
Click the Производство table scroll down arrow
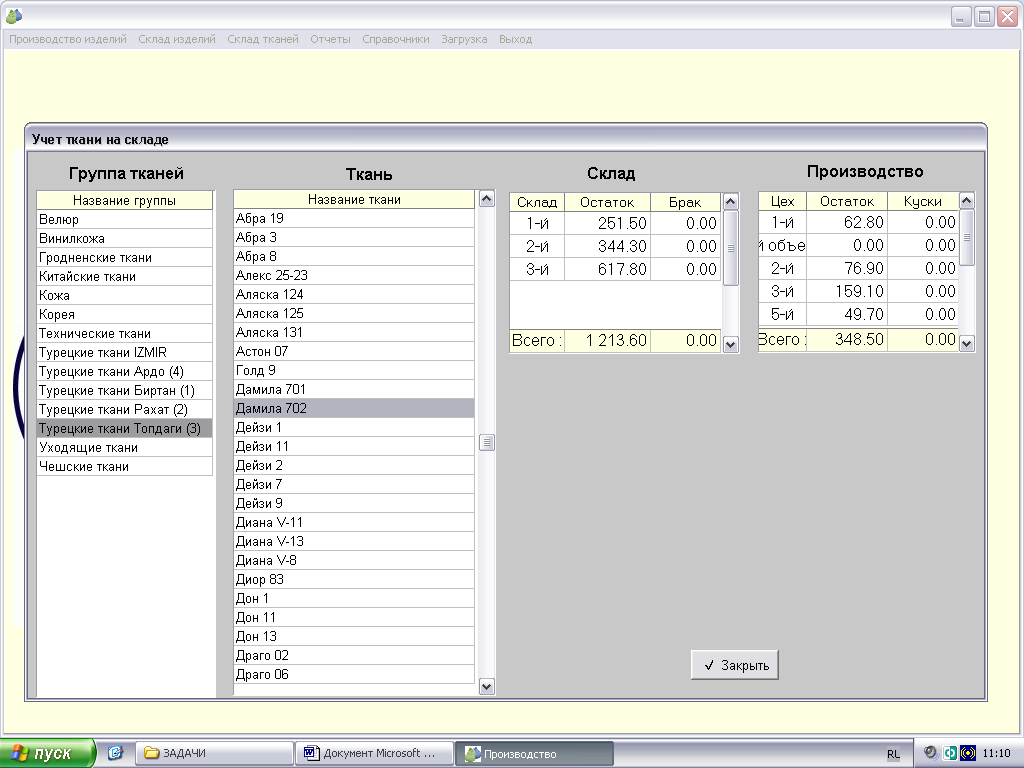coord(967,344)
